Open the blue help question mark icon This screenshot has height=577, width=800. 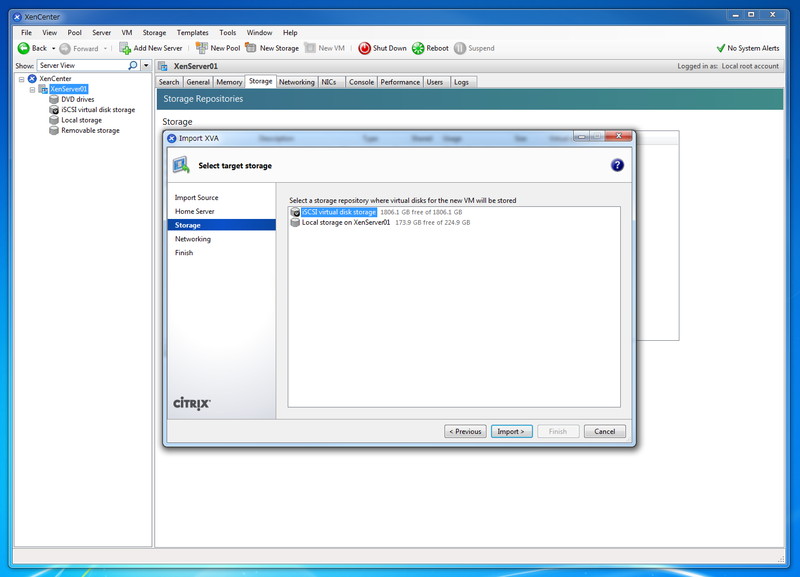[x=617, y=165]
